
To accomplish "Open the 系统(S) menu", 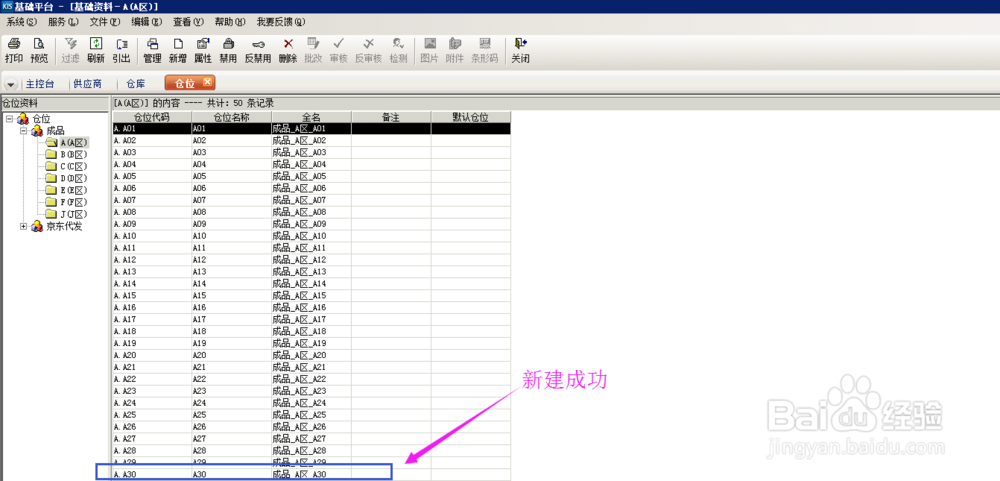I will click(x=22, y=22).
